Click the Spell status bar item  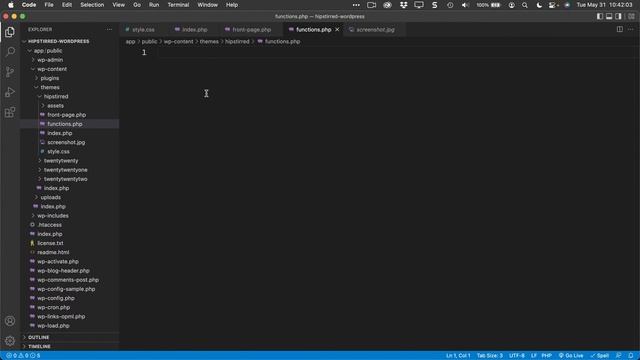click(x=600, y=356)
